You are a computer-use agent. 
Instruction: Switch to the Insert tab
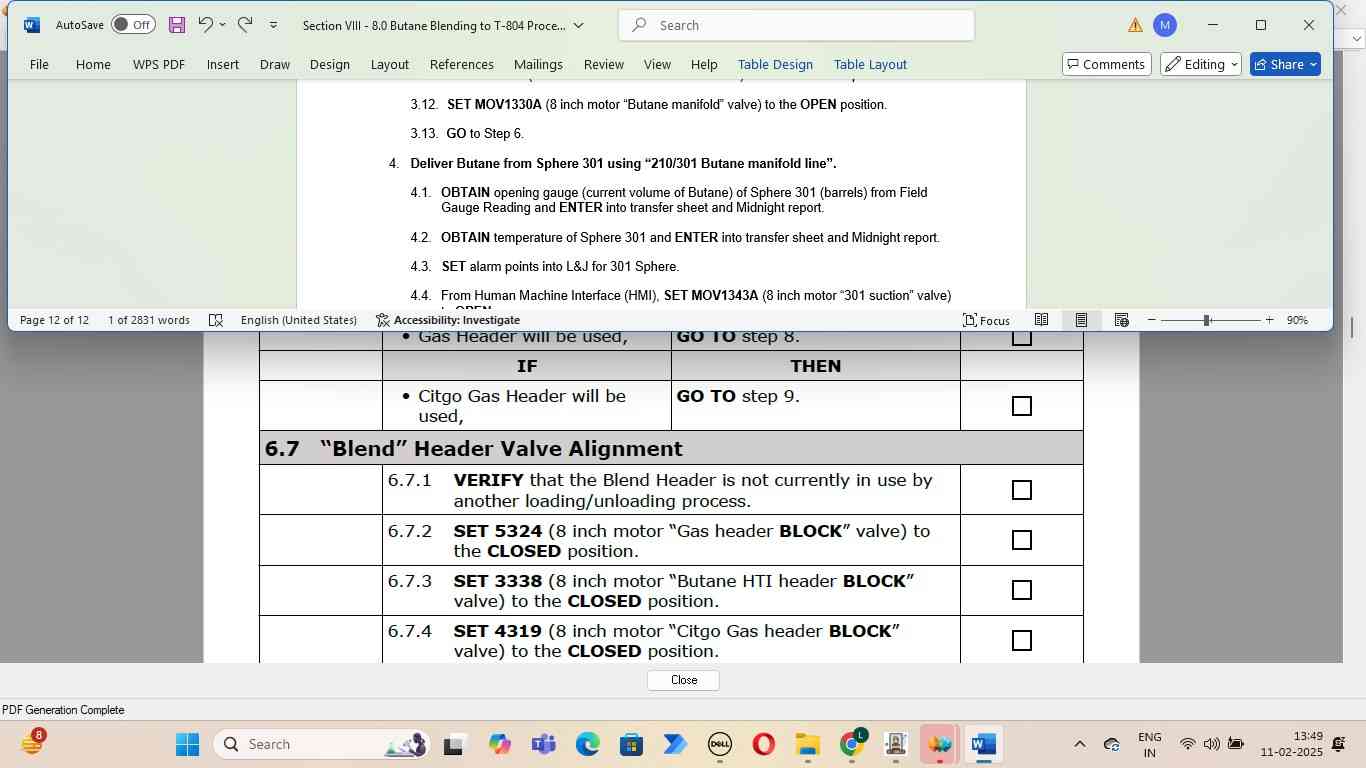tap(222, 64)
